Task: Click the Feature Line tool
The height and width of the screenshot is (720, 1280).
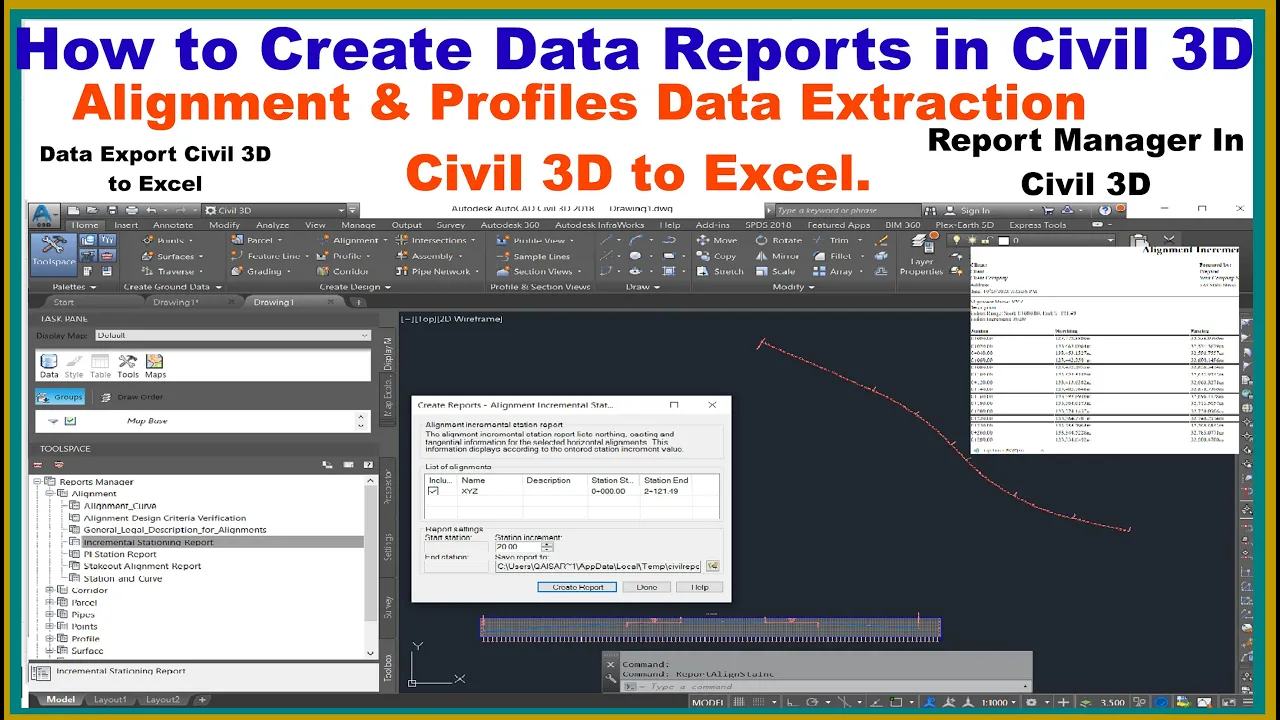Action: point(266,256)
